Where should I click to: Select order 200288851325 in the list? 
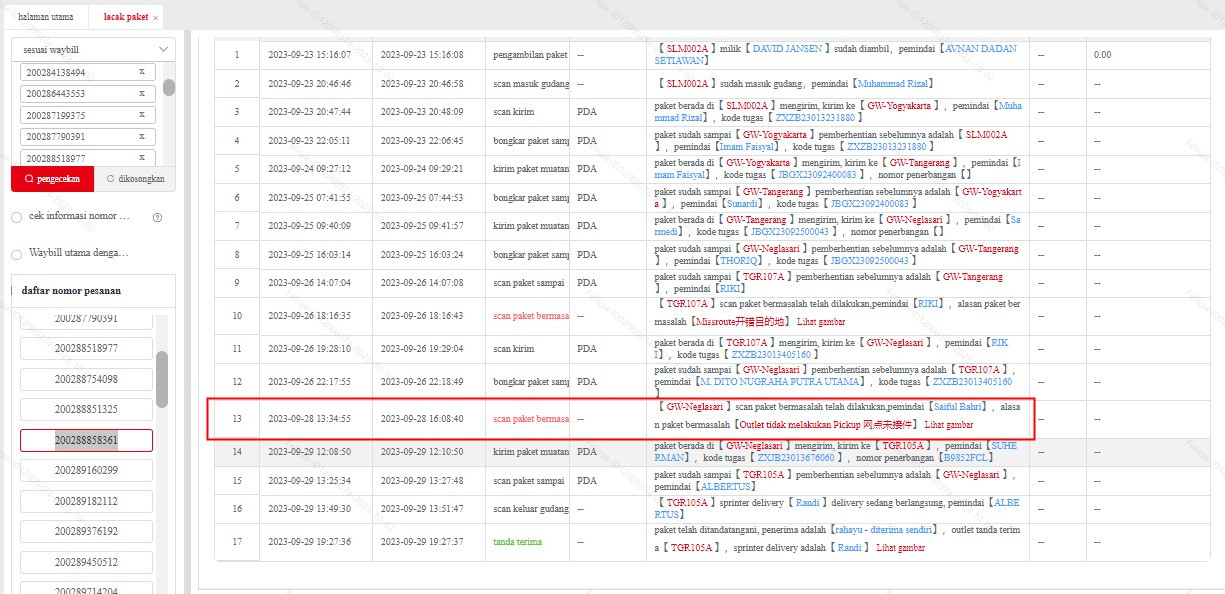pyautogui.click(x=86, y=409)
